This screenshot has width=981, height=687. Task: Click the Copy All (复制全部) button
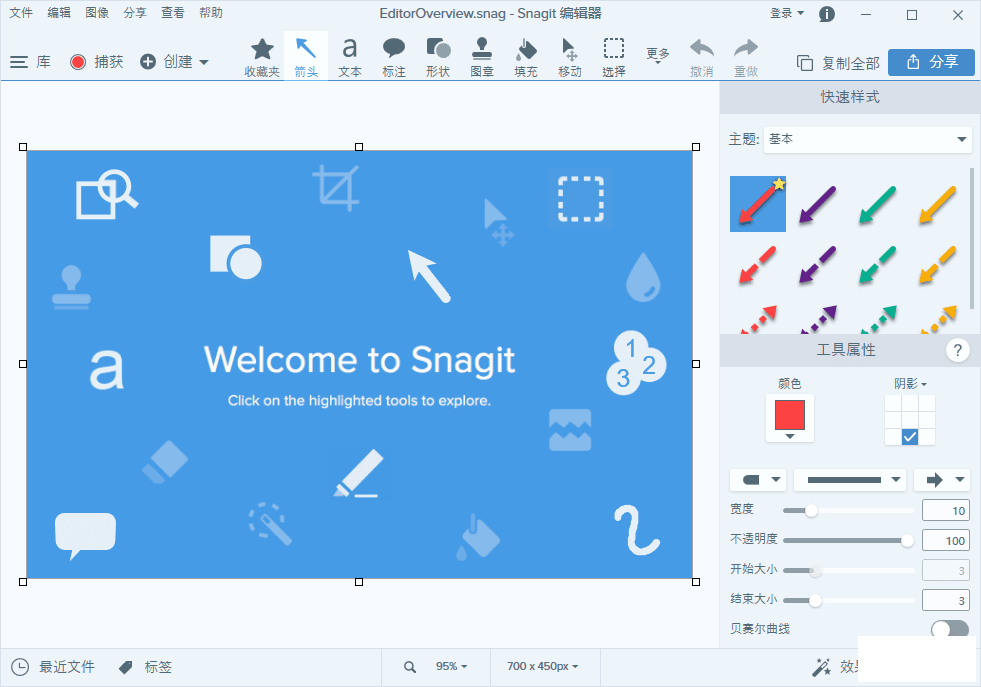838,63
